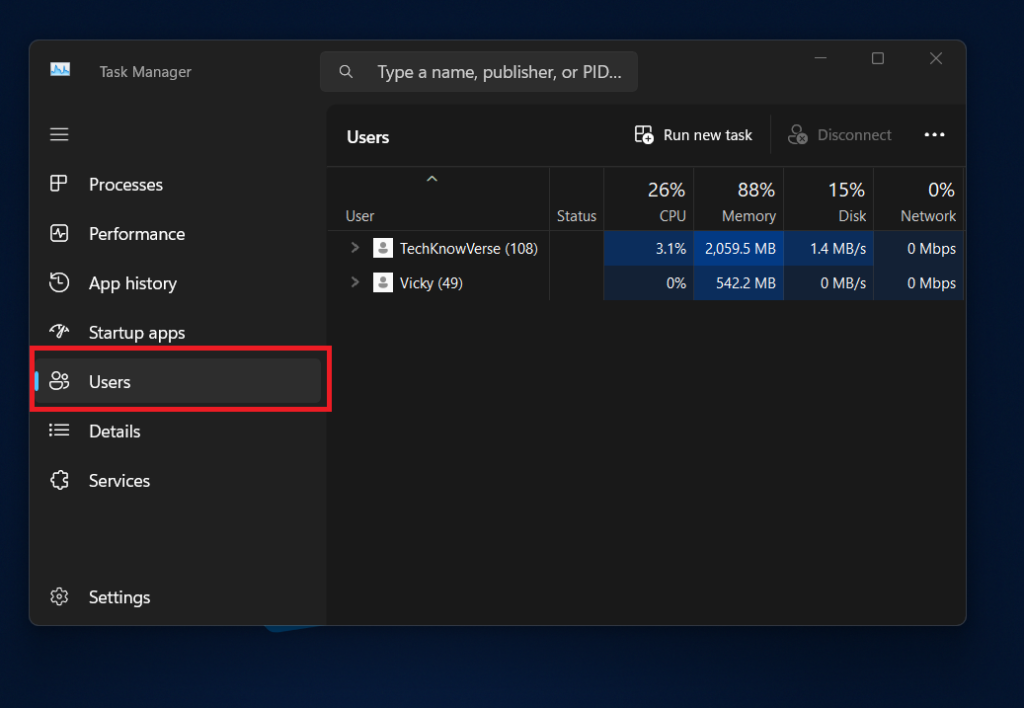
Task: Open the three-dot more options menu
Action: tap(934, 135)
